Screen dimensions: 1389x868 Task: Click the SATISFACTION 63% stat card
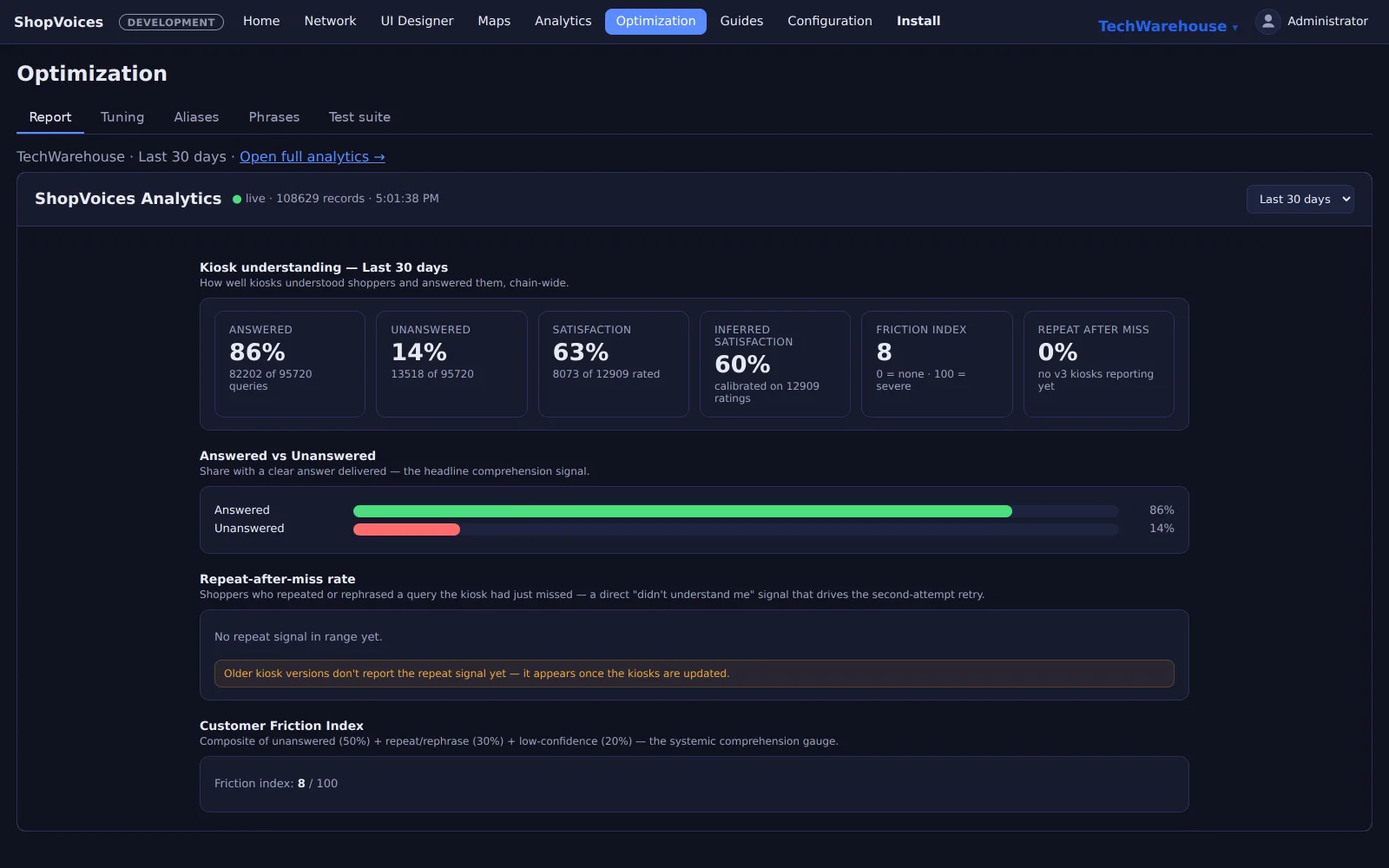pyautogui.click(x=614, y=364)
